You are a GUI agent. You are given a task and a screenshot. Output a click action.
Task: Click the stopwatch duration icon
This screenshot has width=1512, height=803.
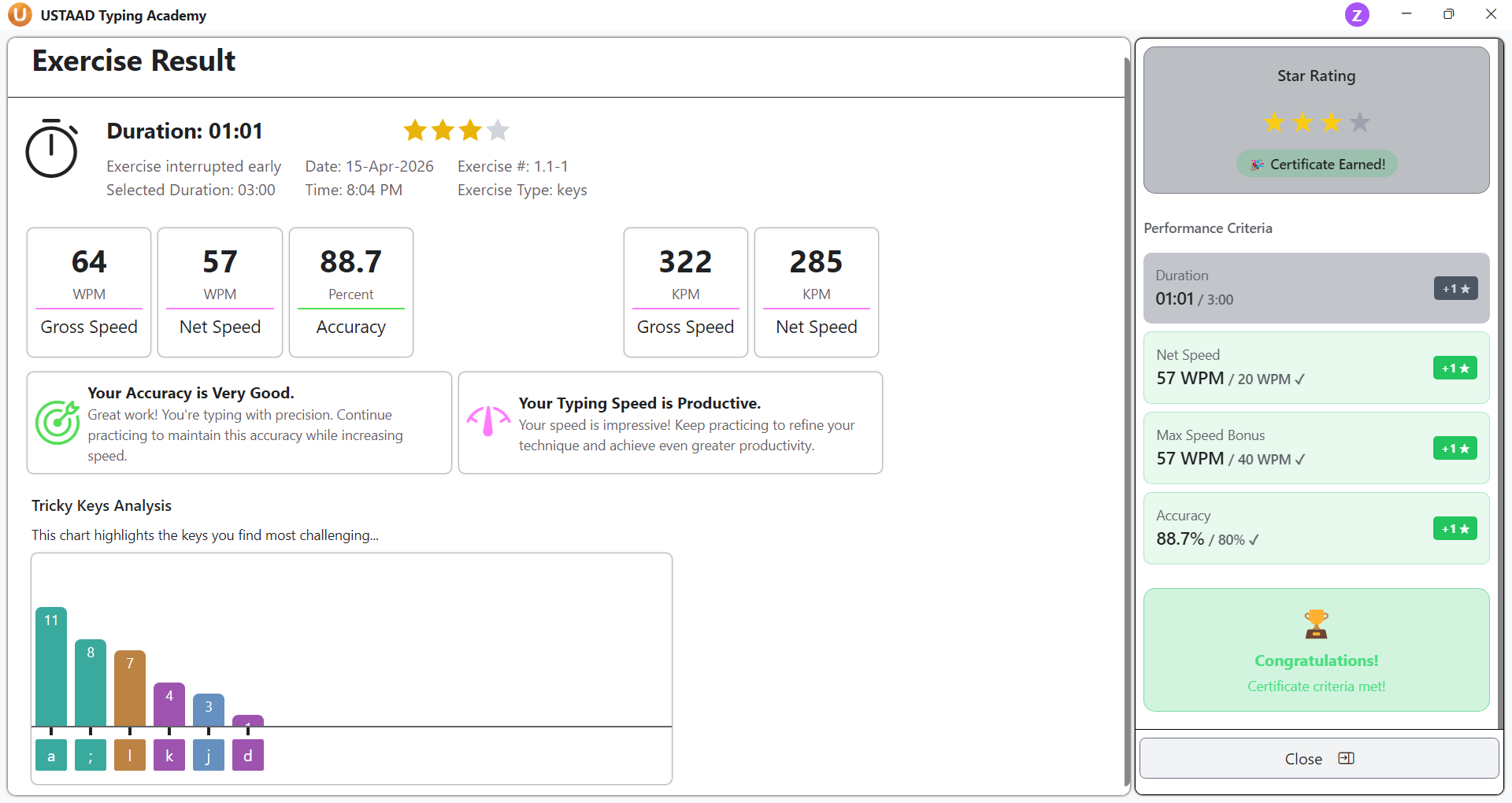click(x=52, y=149)
